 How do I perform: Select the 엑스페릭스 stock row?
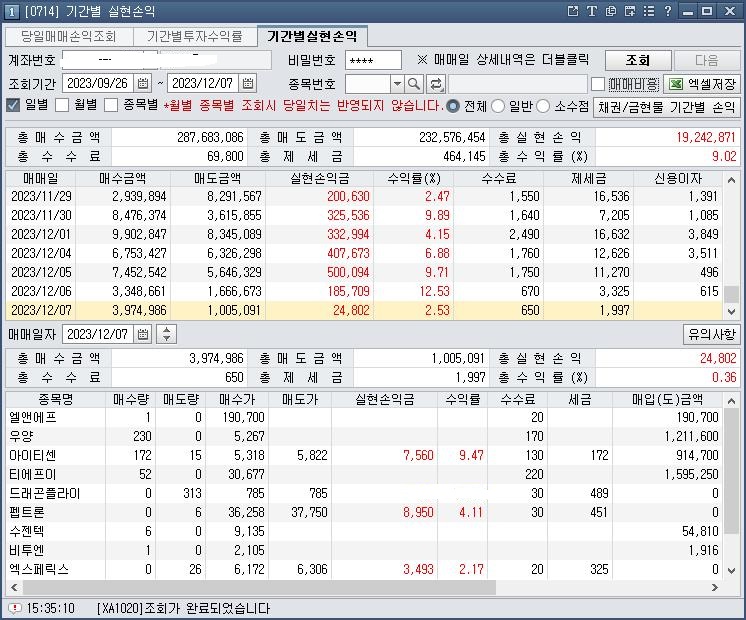[365, 569]
